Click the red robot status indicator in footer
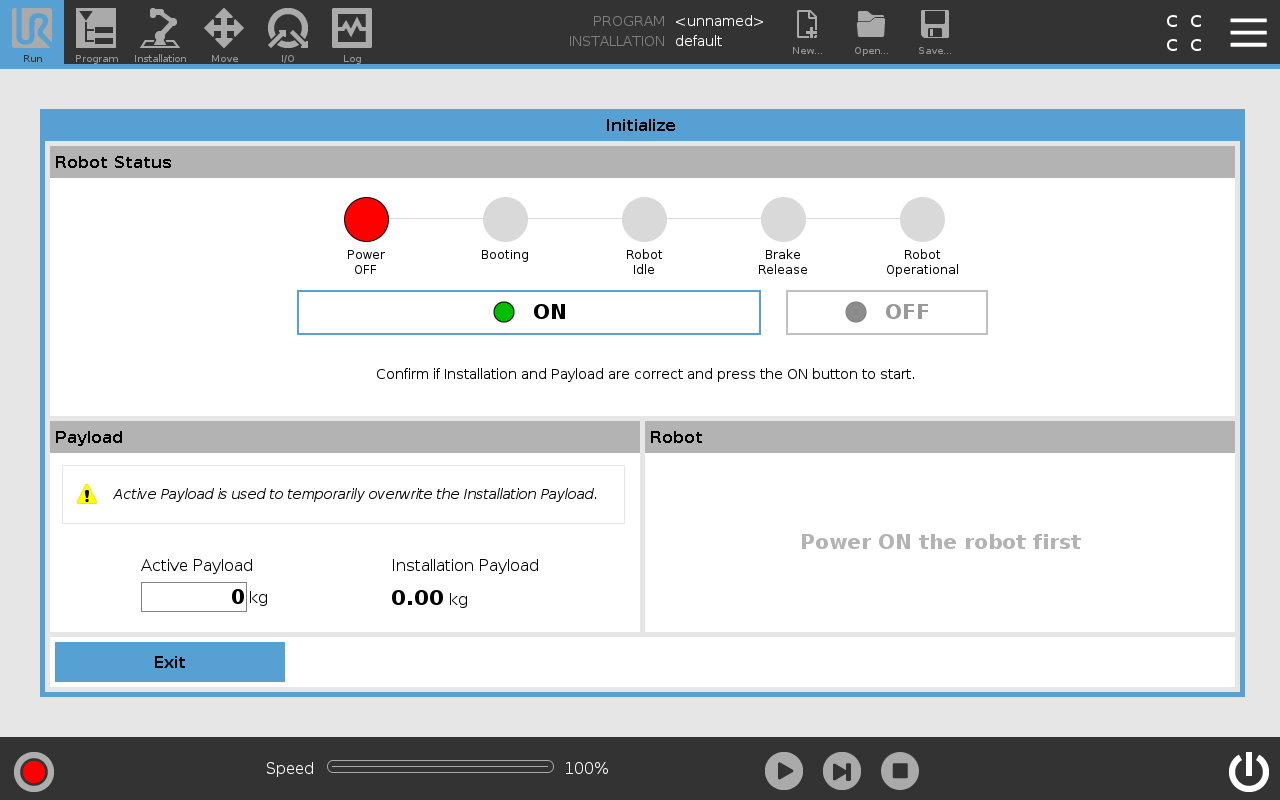1280x800 pixels. 34,771
